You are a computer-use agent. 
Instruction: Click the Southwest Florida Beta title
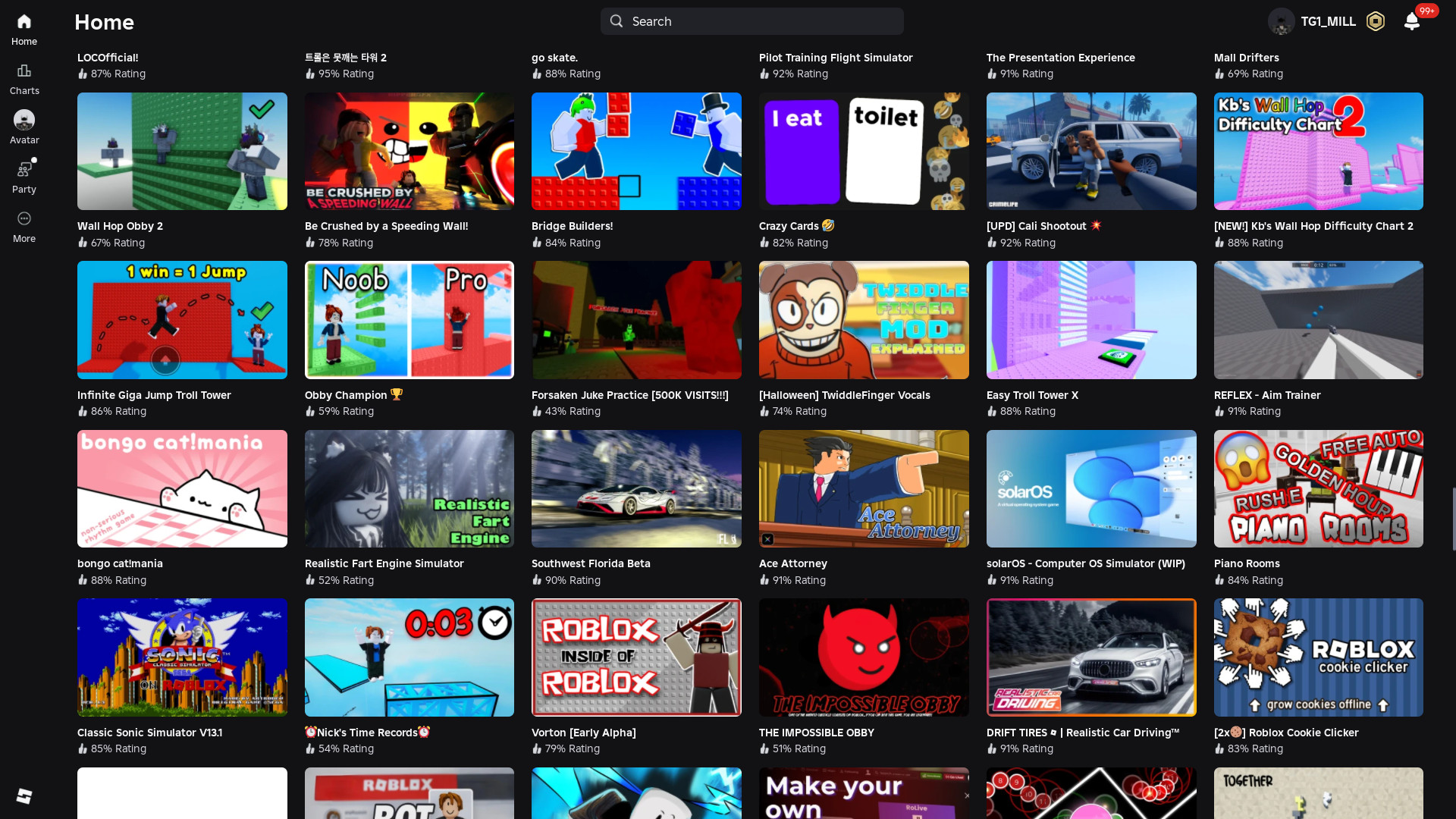591,563
